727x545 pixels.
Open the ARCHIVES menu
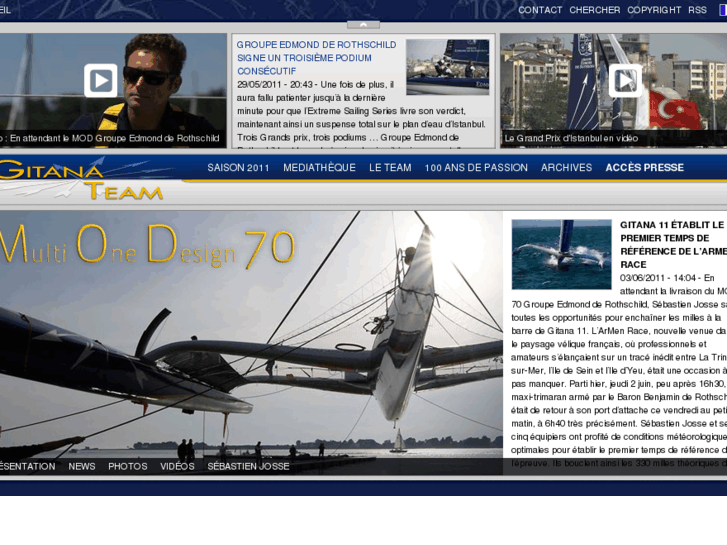566,167
